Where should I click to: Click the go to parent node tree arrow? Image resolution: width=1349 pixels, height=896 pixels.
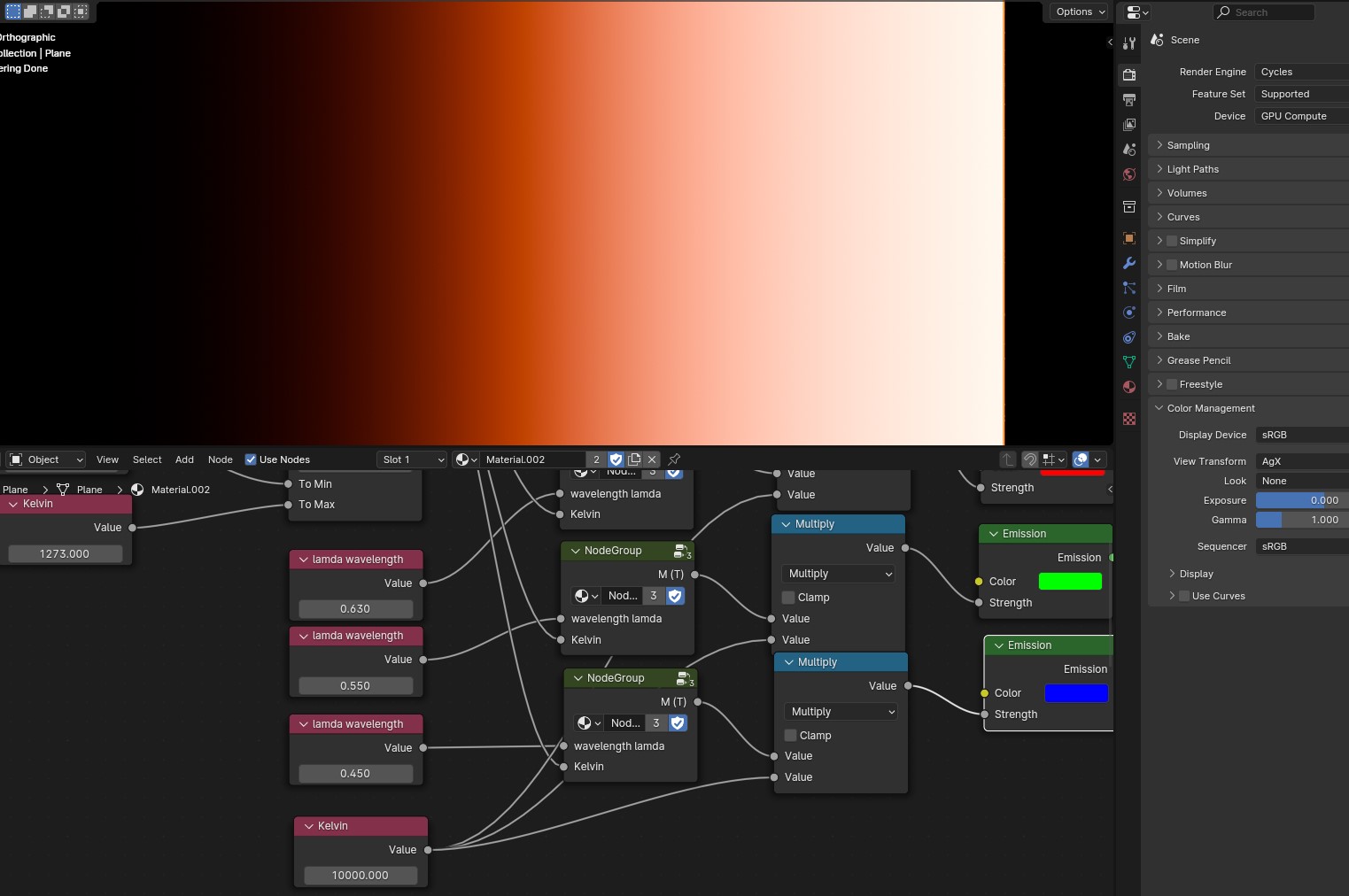pyautogui.click(x=1008, y=460)
